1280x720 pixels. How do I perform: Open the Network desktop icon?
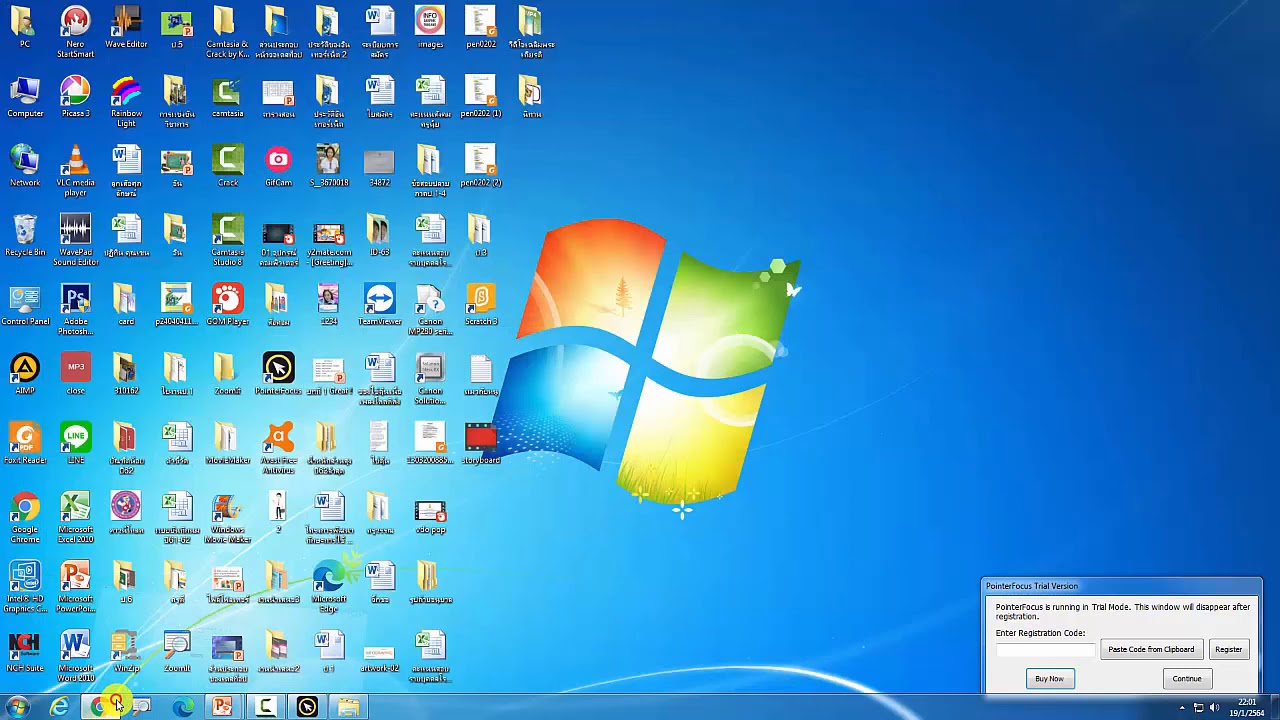tap(25, 166)
